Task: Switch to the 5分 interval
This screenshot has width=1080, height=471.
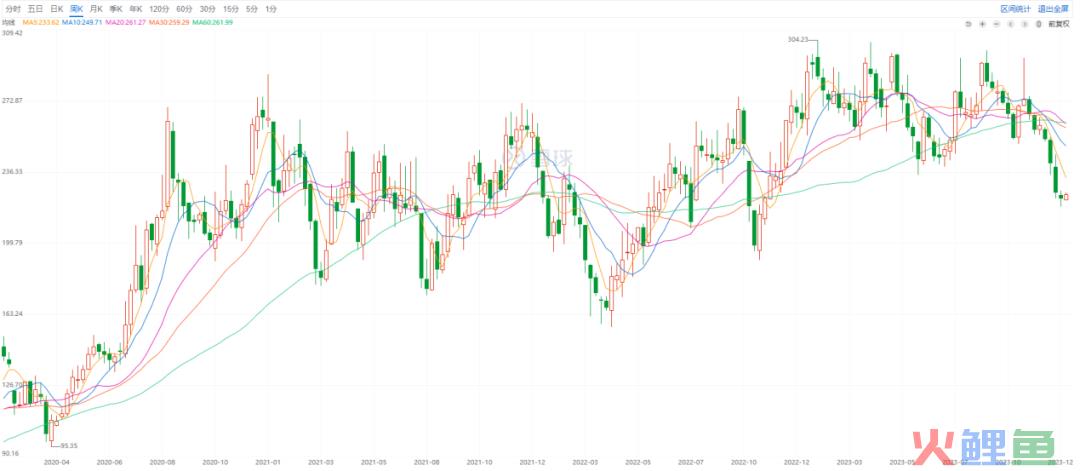Action: [x=252, y=9]
